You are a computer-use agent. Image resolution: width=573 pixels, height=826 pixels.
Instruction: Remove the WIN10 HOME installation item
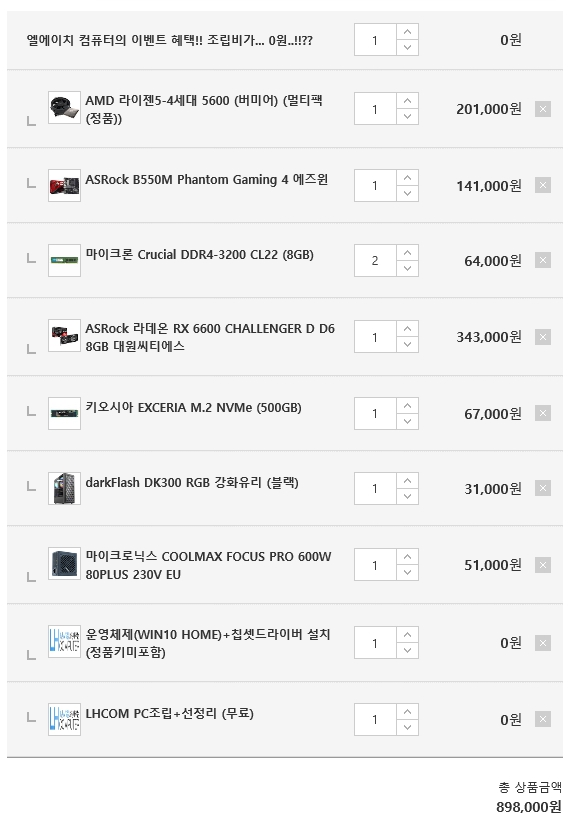pos(542,643)
